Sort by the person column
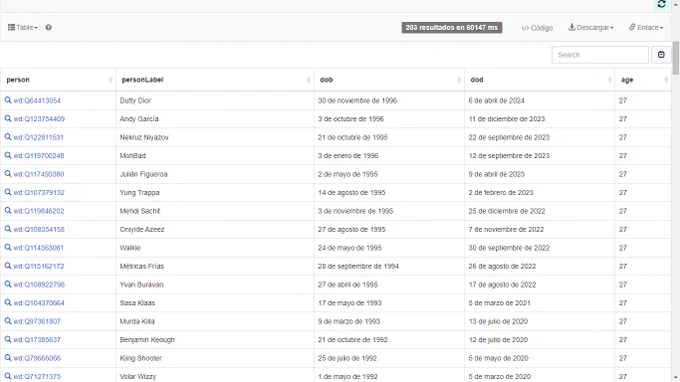The width and height of the screenshot is (680, 382). [x=58, y=80]
